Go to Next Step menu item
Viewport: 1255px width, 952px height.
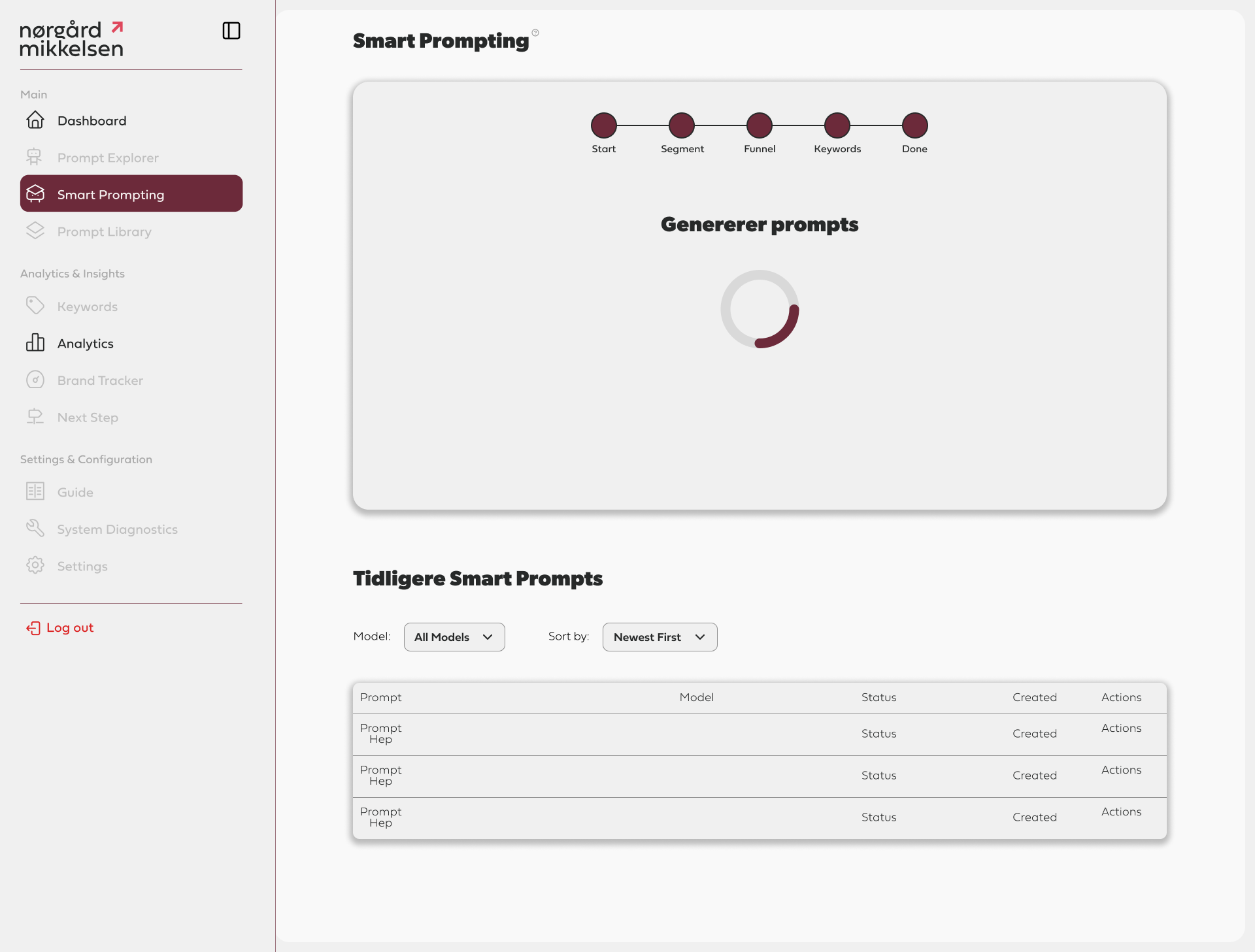click(88, 418)
